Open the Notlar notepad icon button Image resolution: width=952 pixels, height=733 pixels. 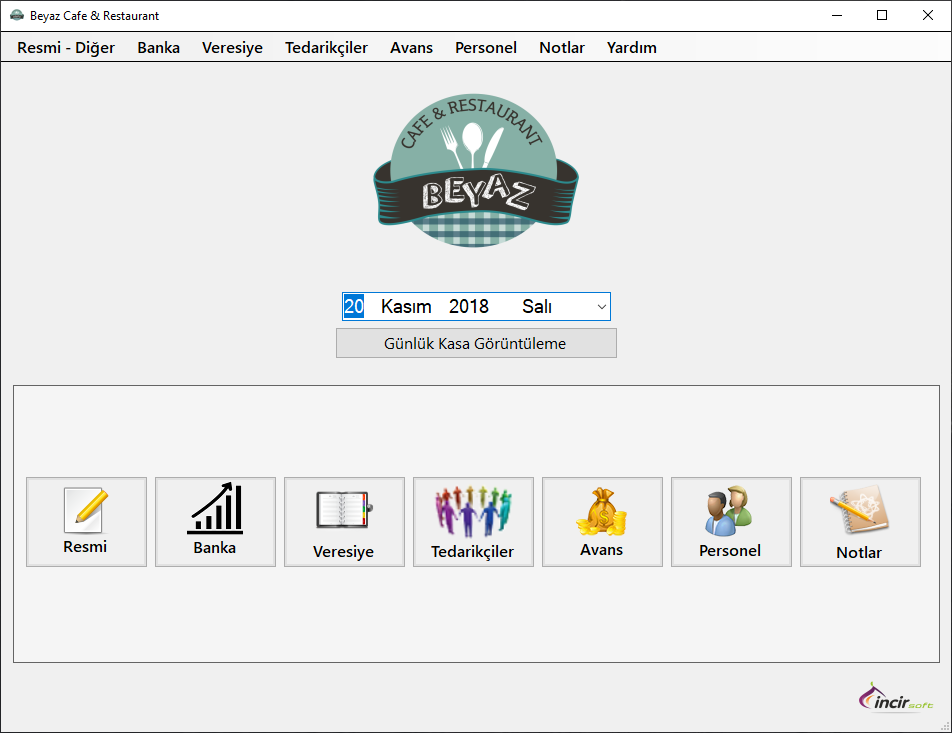click(860, 522)
